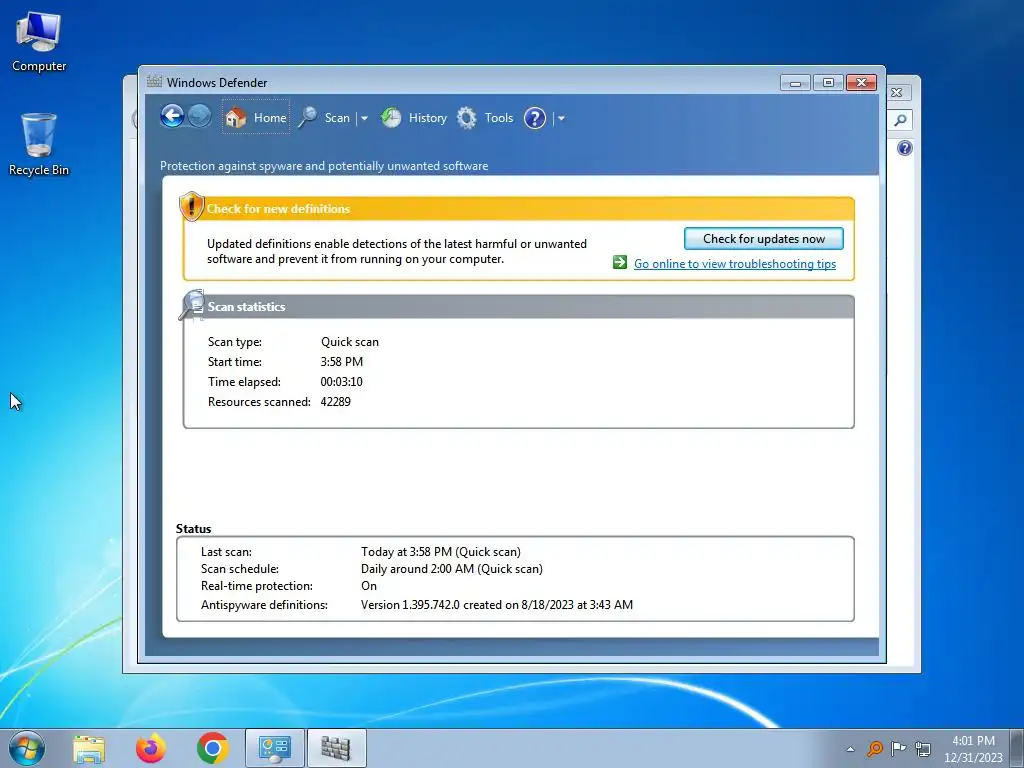
Task: Click the green arrow beside troubleshooting link
Action: (620, 263)
